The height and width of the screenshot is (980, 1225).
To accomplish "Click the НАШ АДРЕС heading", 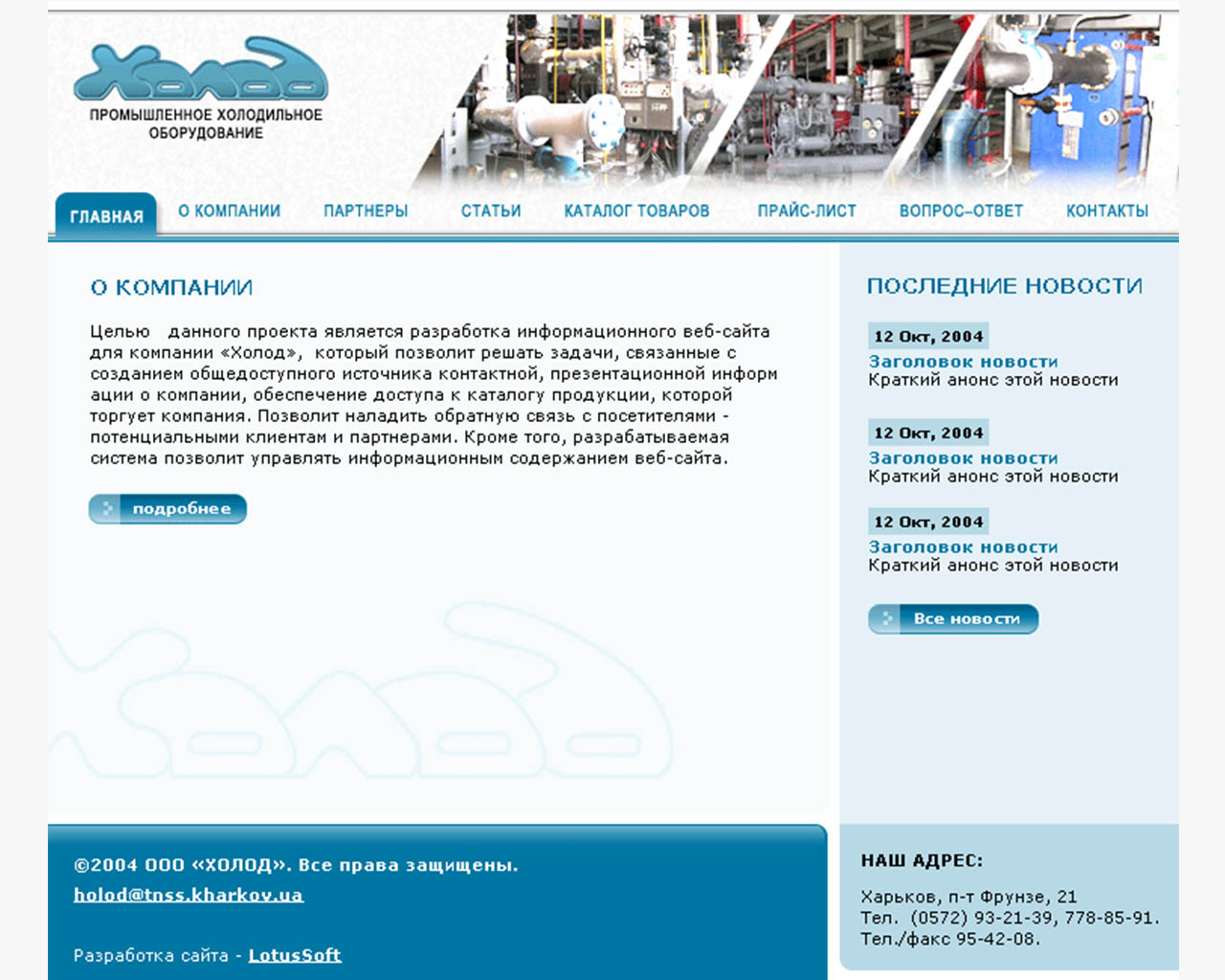I will (x=922, y=860).
